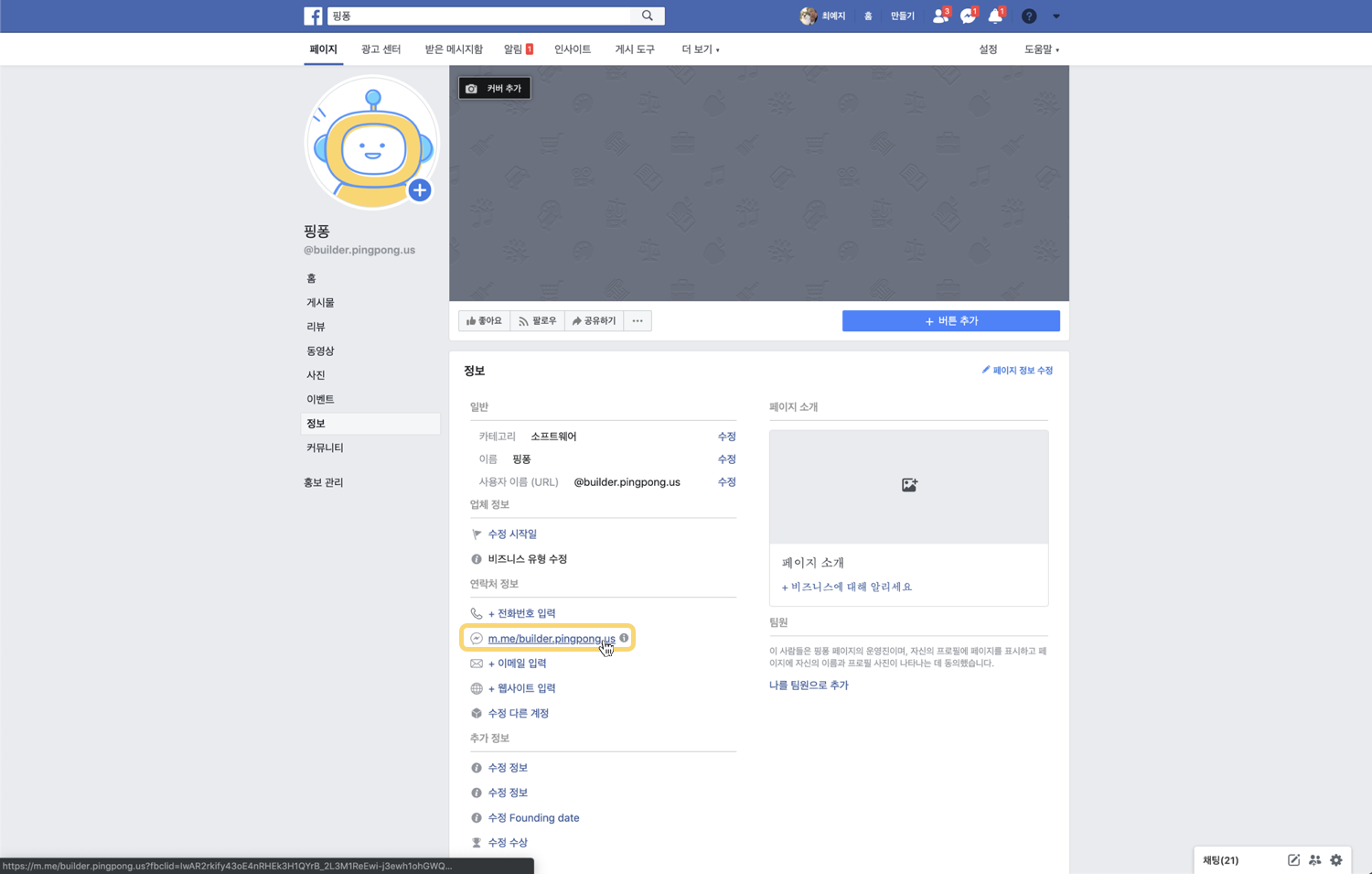Click the group chat icon in chat bar
This screenshot has width=1372, height=874.
(x=1315, y=860)
